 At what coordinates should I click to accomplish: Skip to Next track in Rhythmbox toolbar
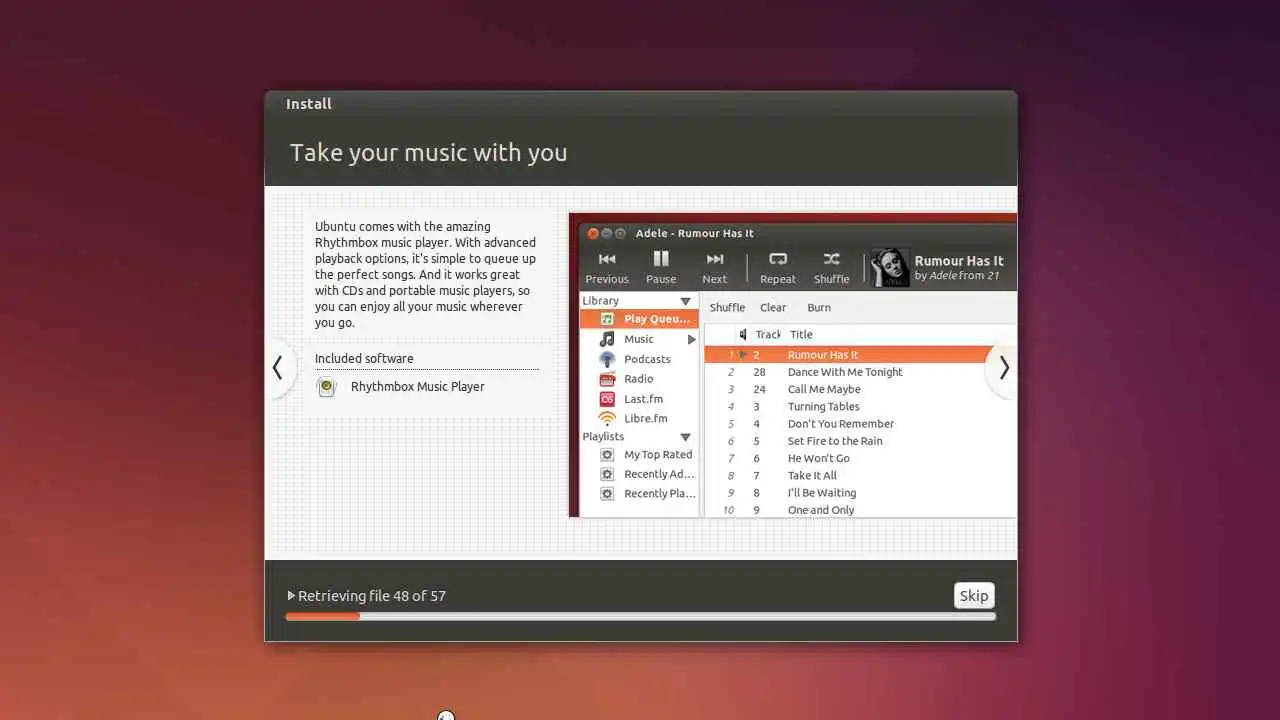tap(715, 259)
